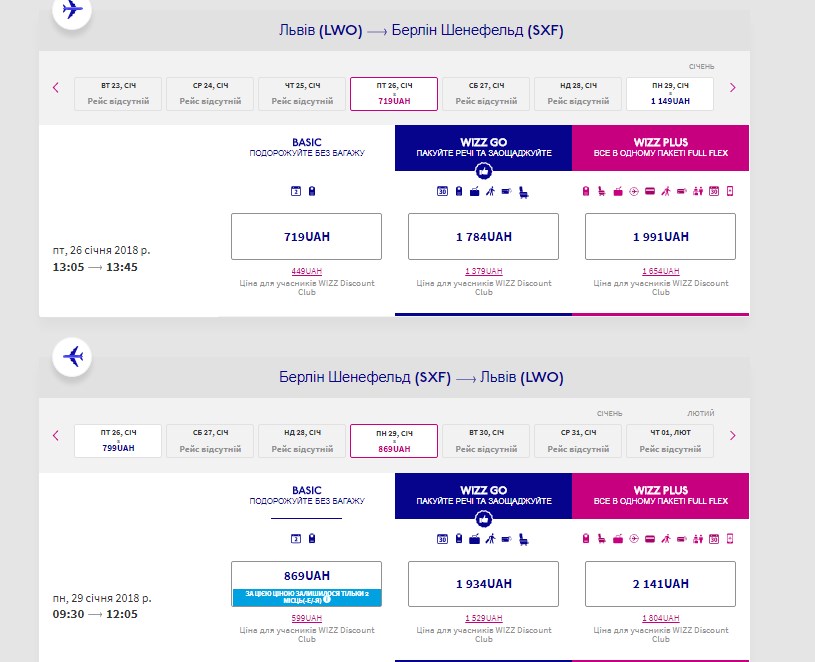The image size is (815, 662).
Task: Choose return BASIC fare 869UAH
Action: click(x=306, y=576)
